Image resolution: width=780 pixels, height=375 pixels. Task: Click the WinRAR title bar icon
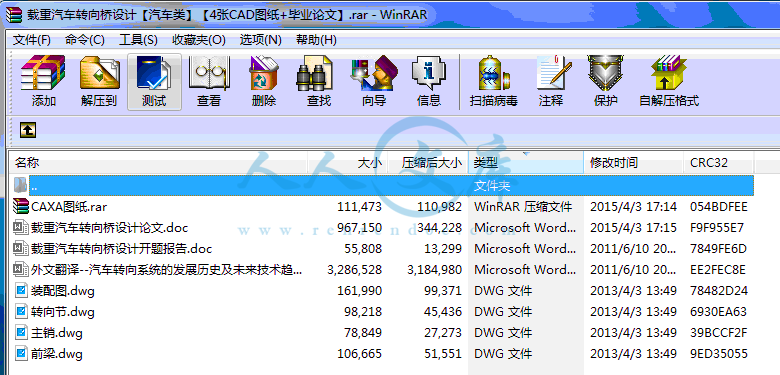tap(14, 14)
